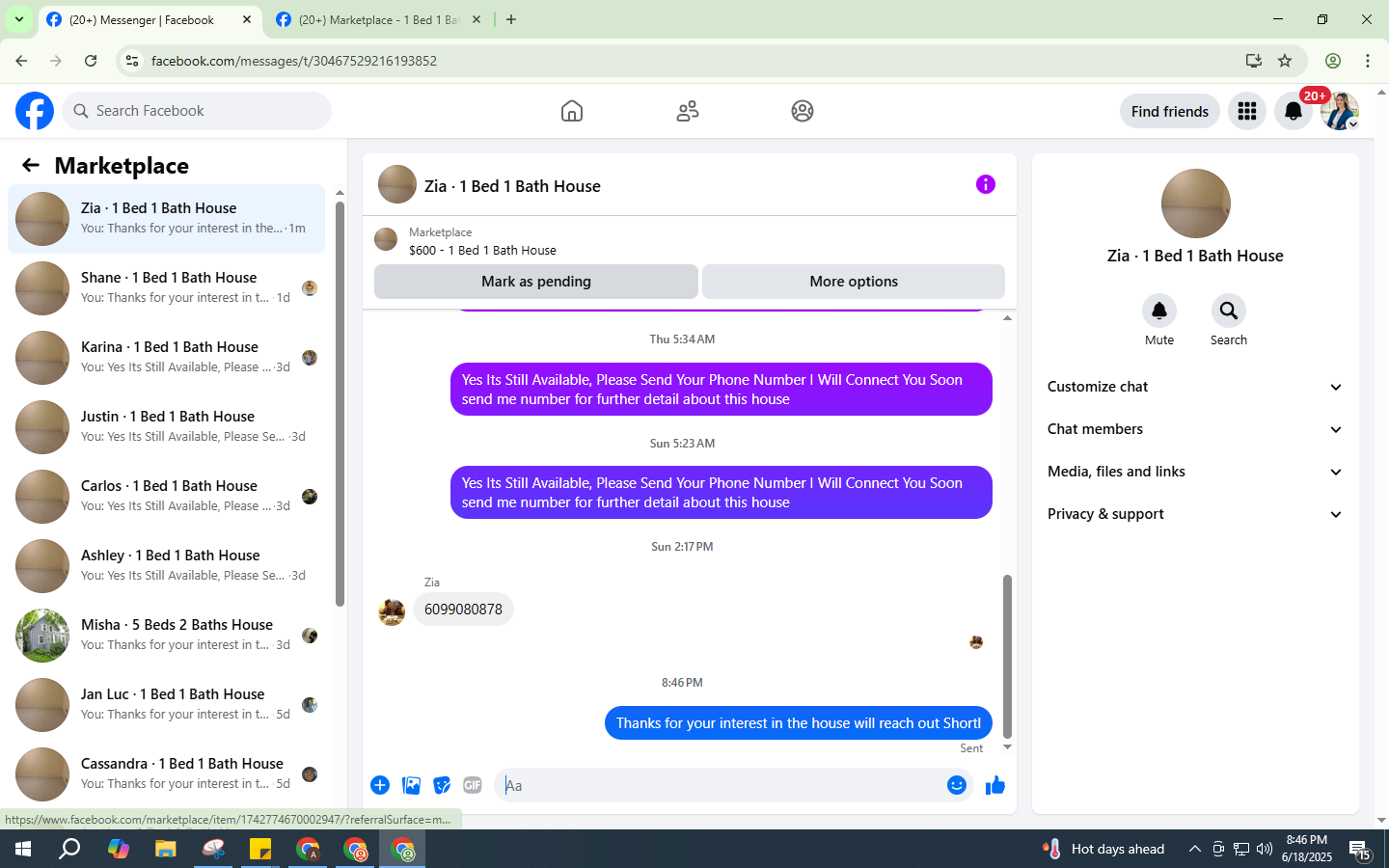Open the Facebook menu grid icon
This screenshot has width=1389, height=868.
click(1247, 111)
